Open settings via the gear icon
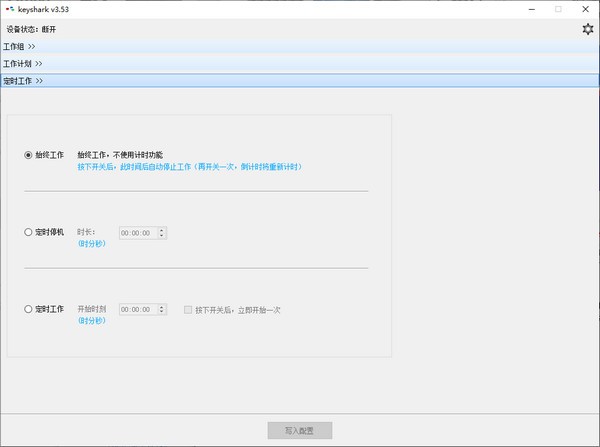The width and height of the screenshot is (600, 447). click(x=588, y=29)
